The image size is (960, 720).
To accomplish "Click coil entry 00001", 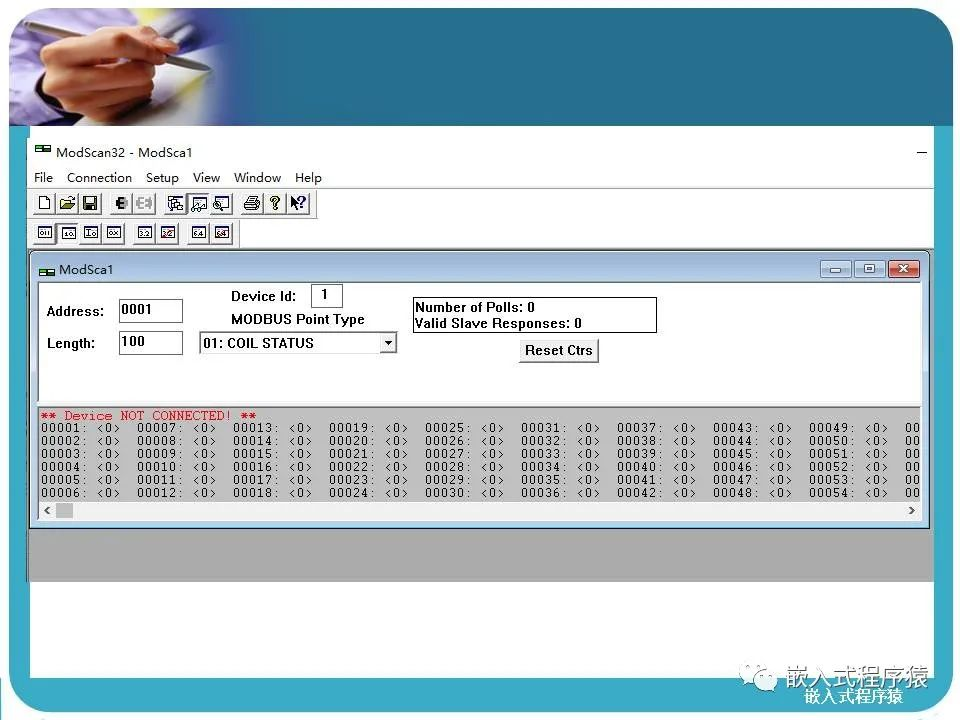I will pyautogui.click(x=80, y=428).
